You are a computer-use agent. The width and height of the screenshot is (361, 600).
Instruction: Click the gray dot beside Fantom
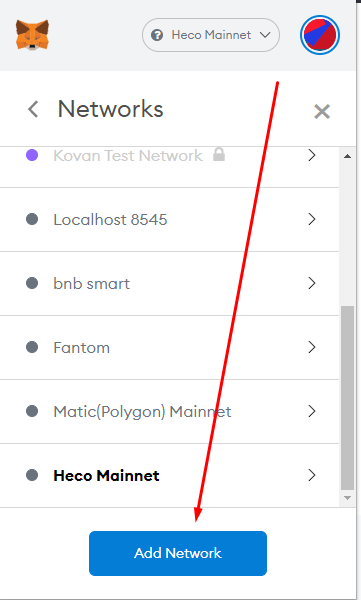(x=32, y=347)
